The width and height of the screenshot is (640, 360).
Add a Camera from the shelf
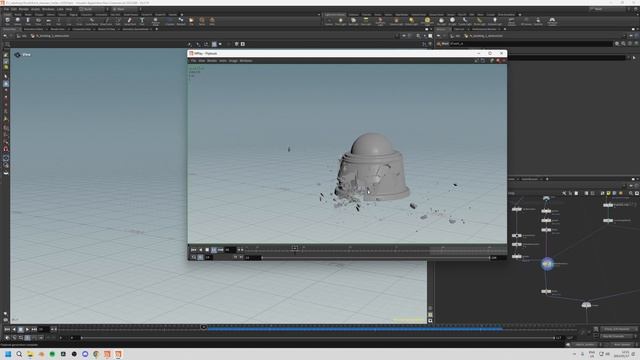[x=329, y=21]
